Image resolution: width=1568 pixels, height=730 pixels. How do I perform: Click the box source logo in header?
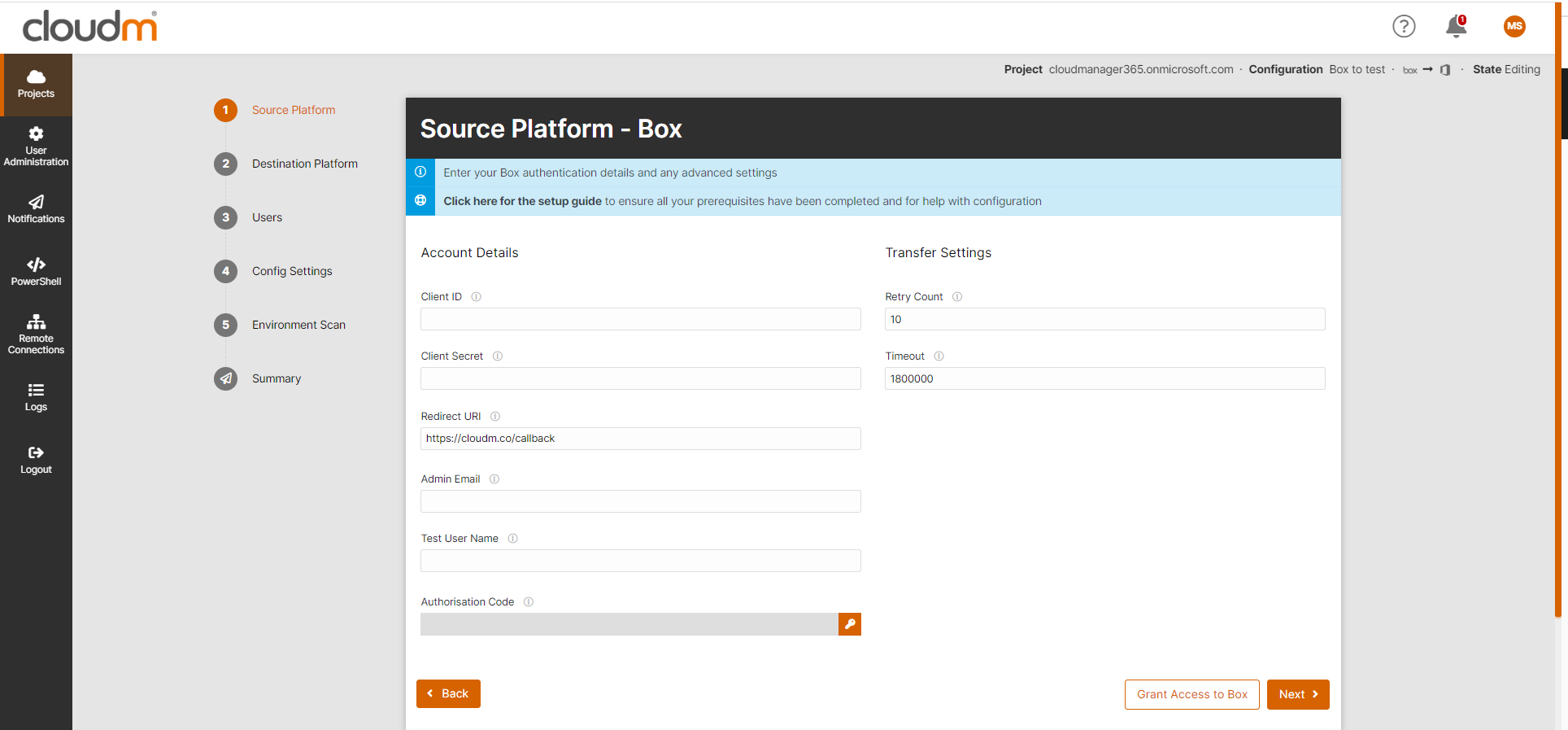[1410, 70]
